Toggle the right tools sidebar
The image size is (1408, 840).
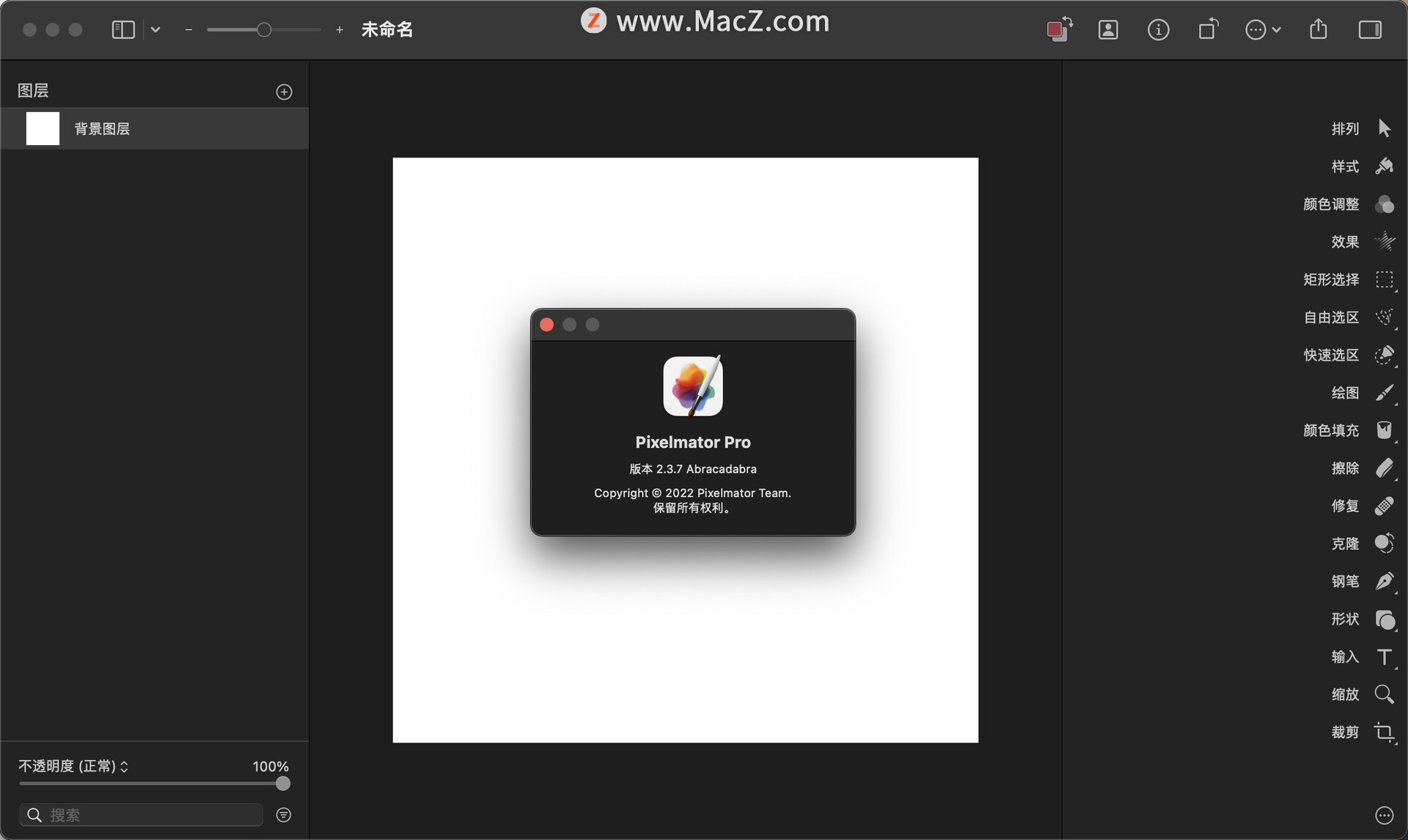pyautogui.click(x=1370, y=29)
